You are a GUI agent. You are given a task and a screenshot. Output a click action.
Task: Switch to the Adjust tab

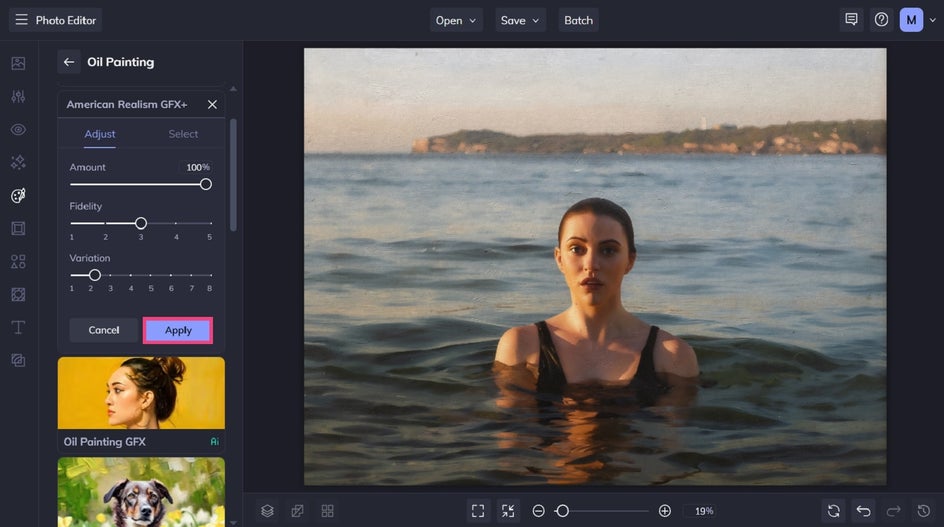100,134
